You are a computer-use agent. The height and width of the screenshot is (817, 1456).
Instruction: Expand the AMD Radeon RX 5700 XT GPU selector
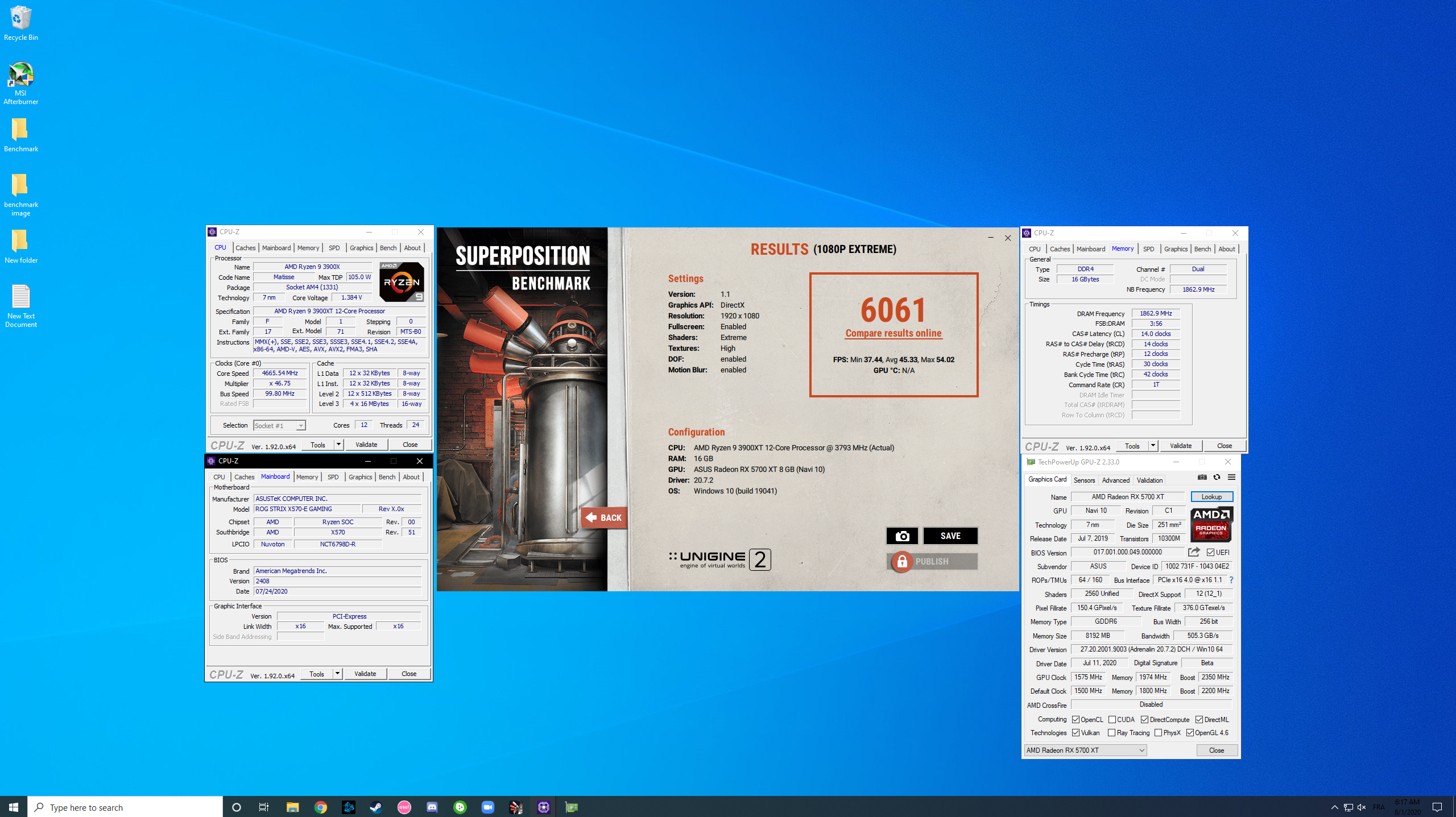pyautogui.click(x=1086, y=750)
